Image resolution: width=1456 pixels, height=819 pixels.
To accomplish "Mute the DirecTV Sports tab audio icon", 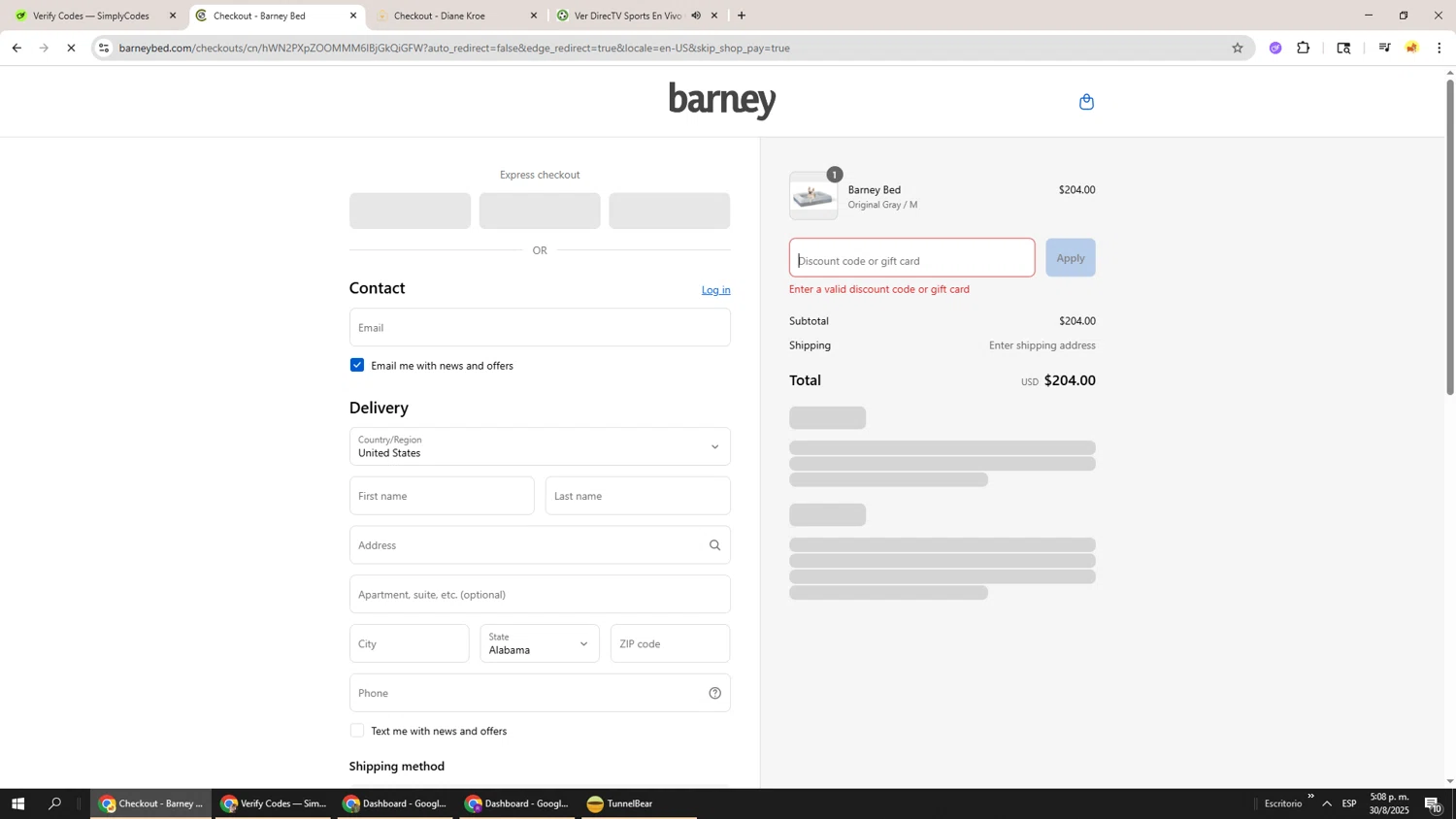I will point(695,16).
